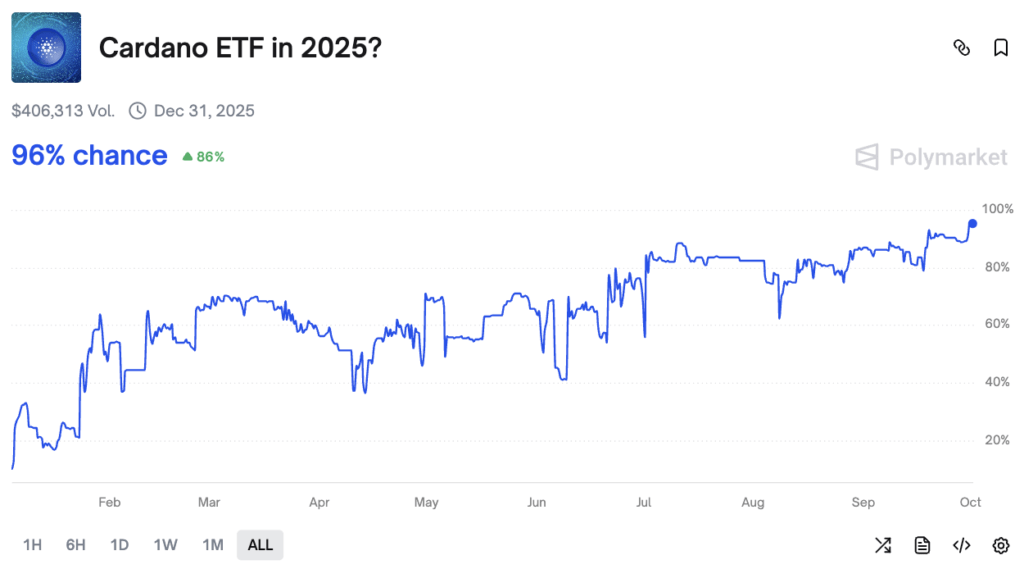Click the shuffle arrows icon below the chart

(x=883, y=545)
